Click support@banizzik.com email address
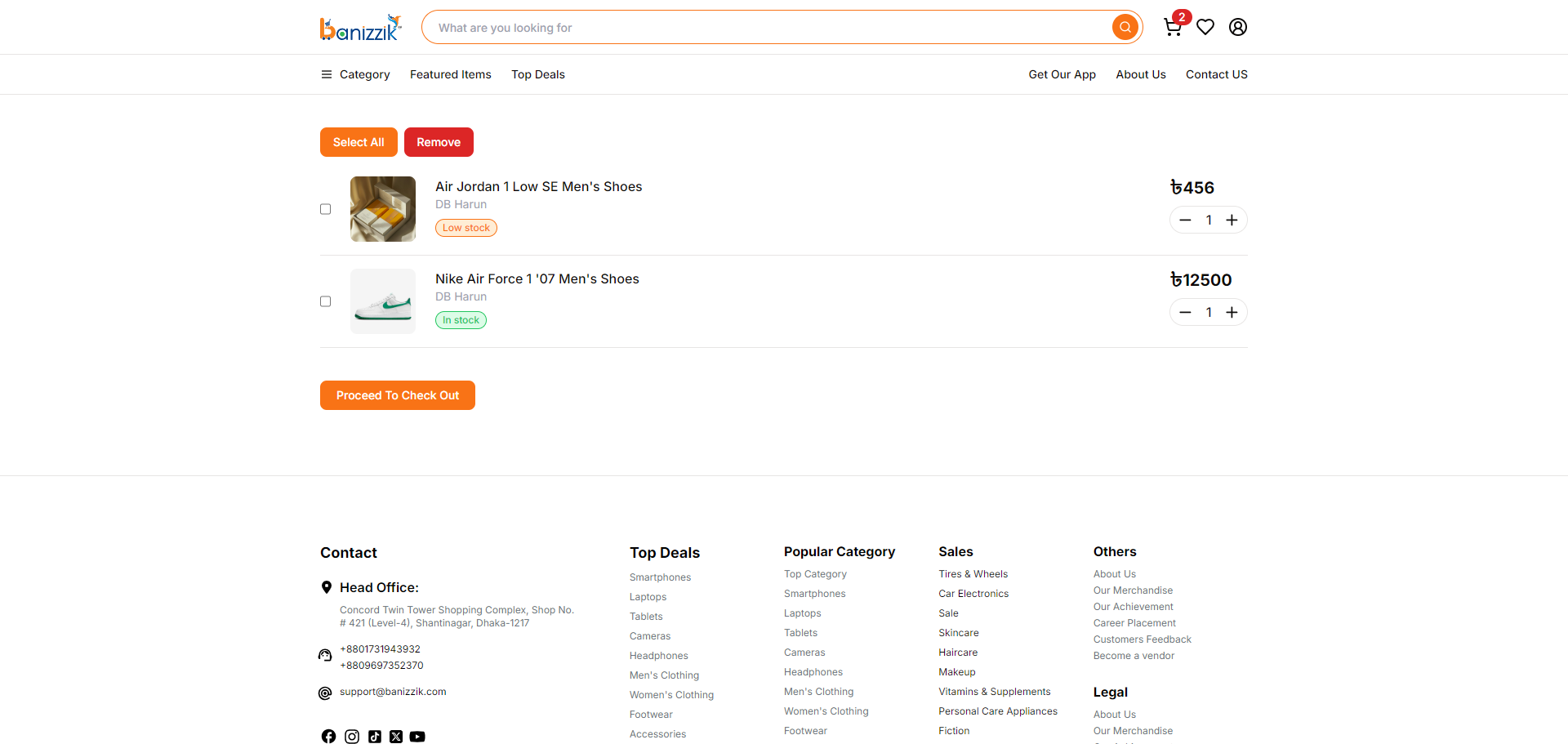Viewport: 1568px width, 744px height. [393, 692]
